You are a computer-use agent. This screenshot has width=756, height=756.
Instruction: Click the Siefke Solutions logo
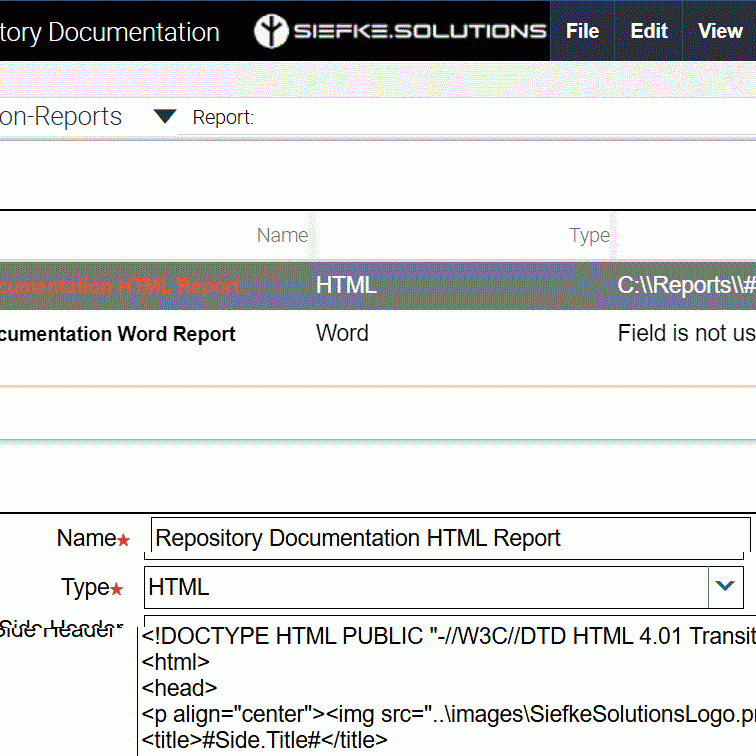pos(400,31)
